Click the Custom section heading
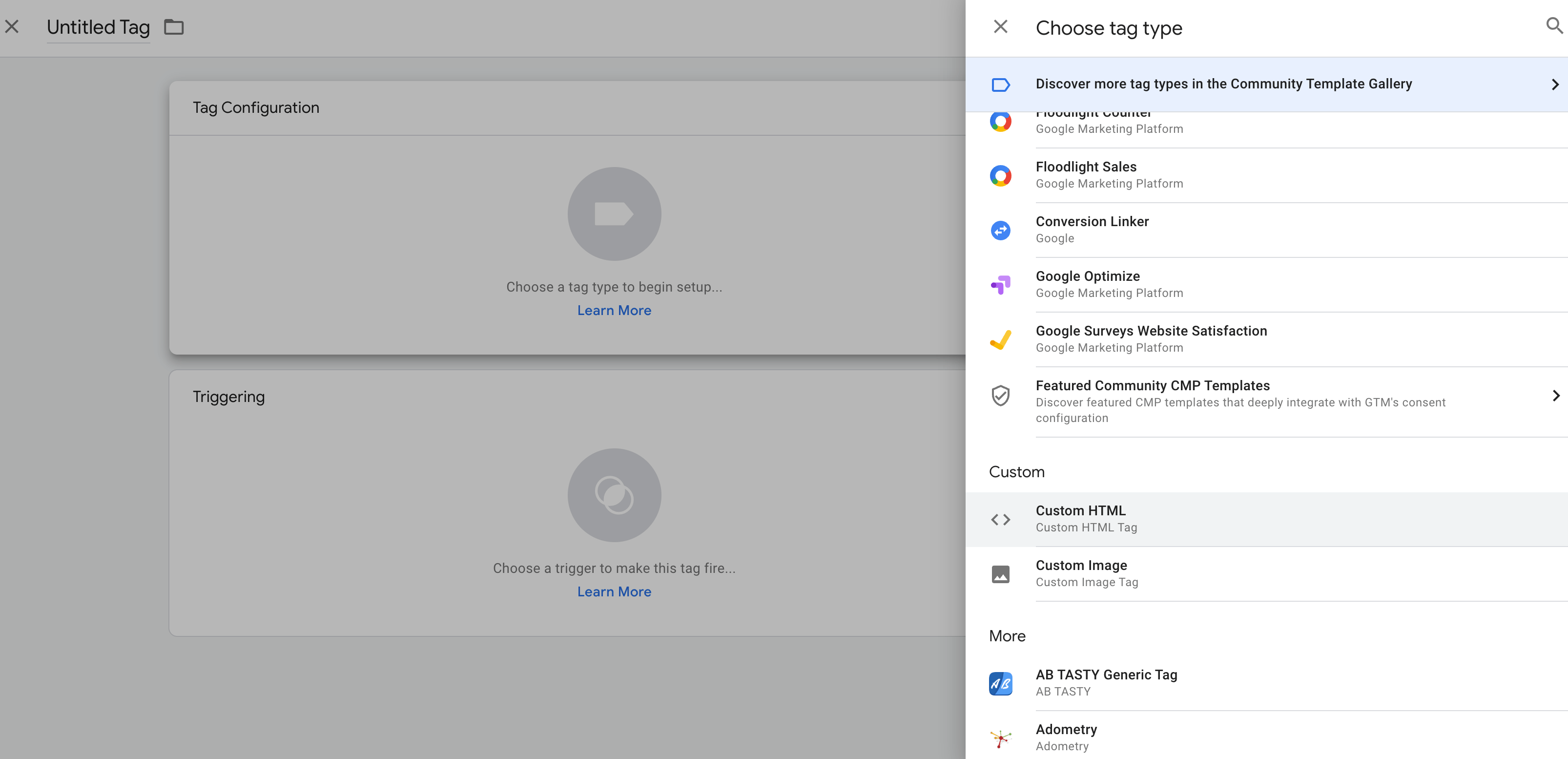 click(1016, 472)
